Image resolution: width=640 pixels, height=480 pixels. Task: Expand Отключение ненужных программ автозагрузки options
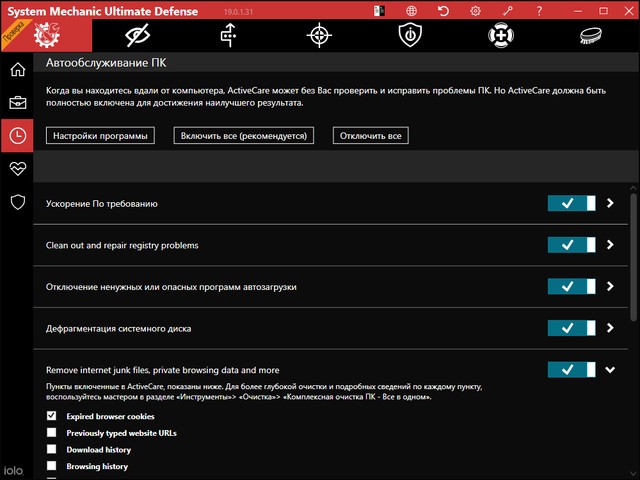click(610, 287)
